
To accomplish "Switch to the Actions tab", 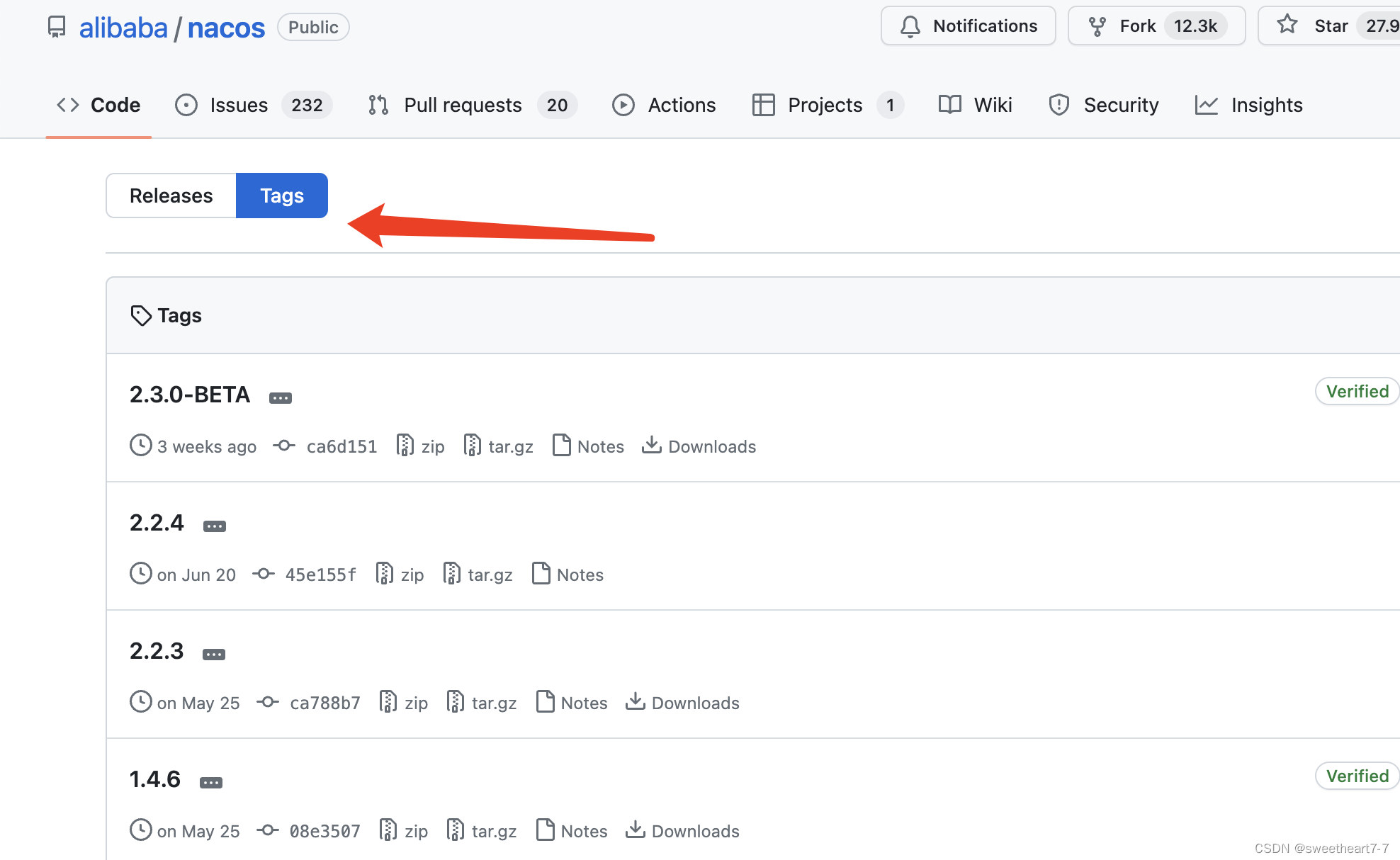I will [x=664, y=105].
